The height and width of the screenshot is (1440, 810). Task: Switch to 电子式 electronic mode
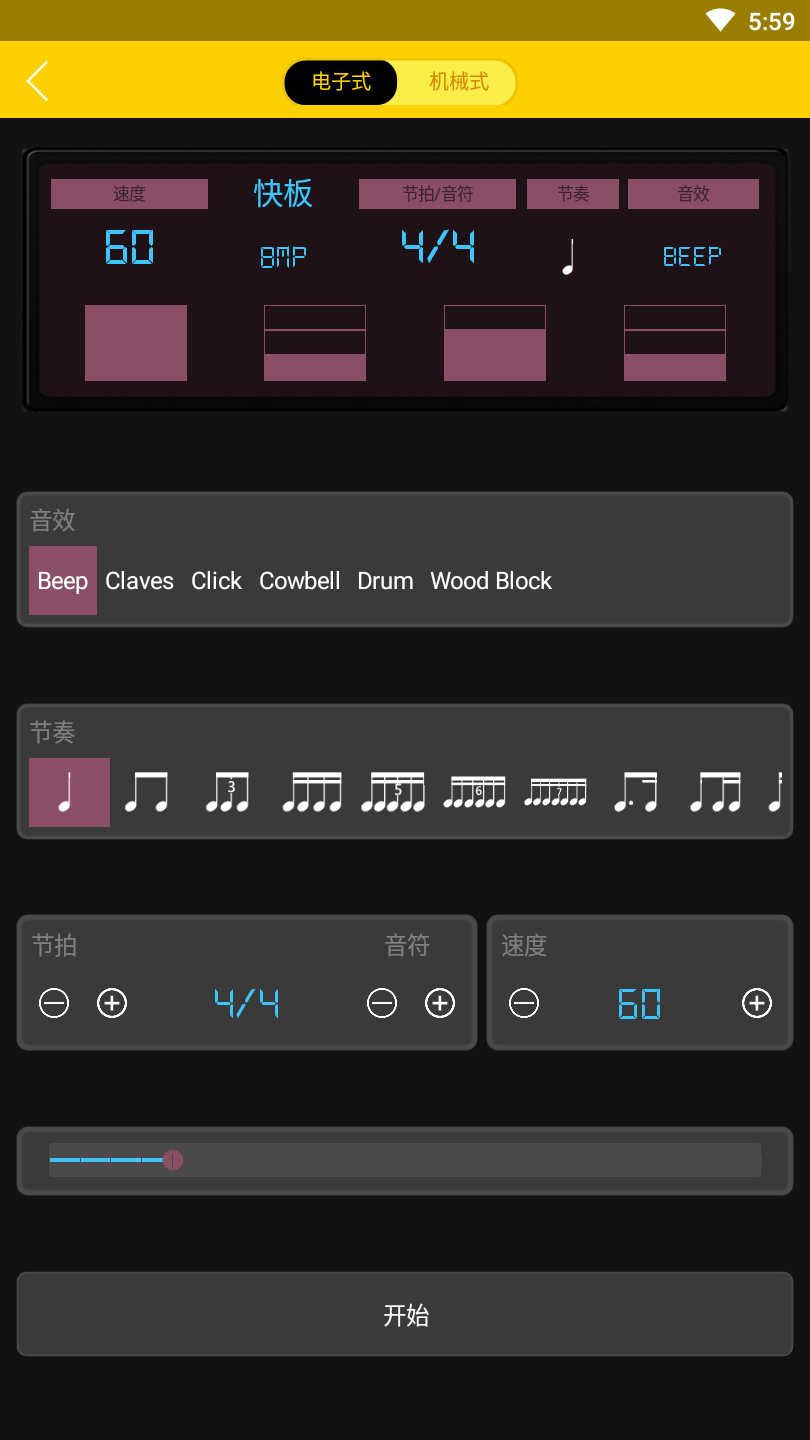[x=341, y=82]
